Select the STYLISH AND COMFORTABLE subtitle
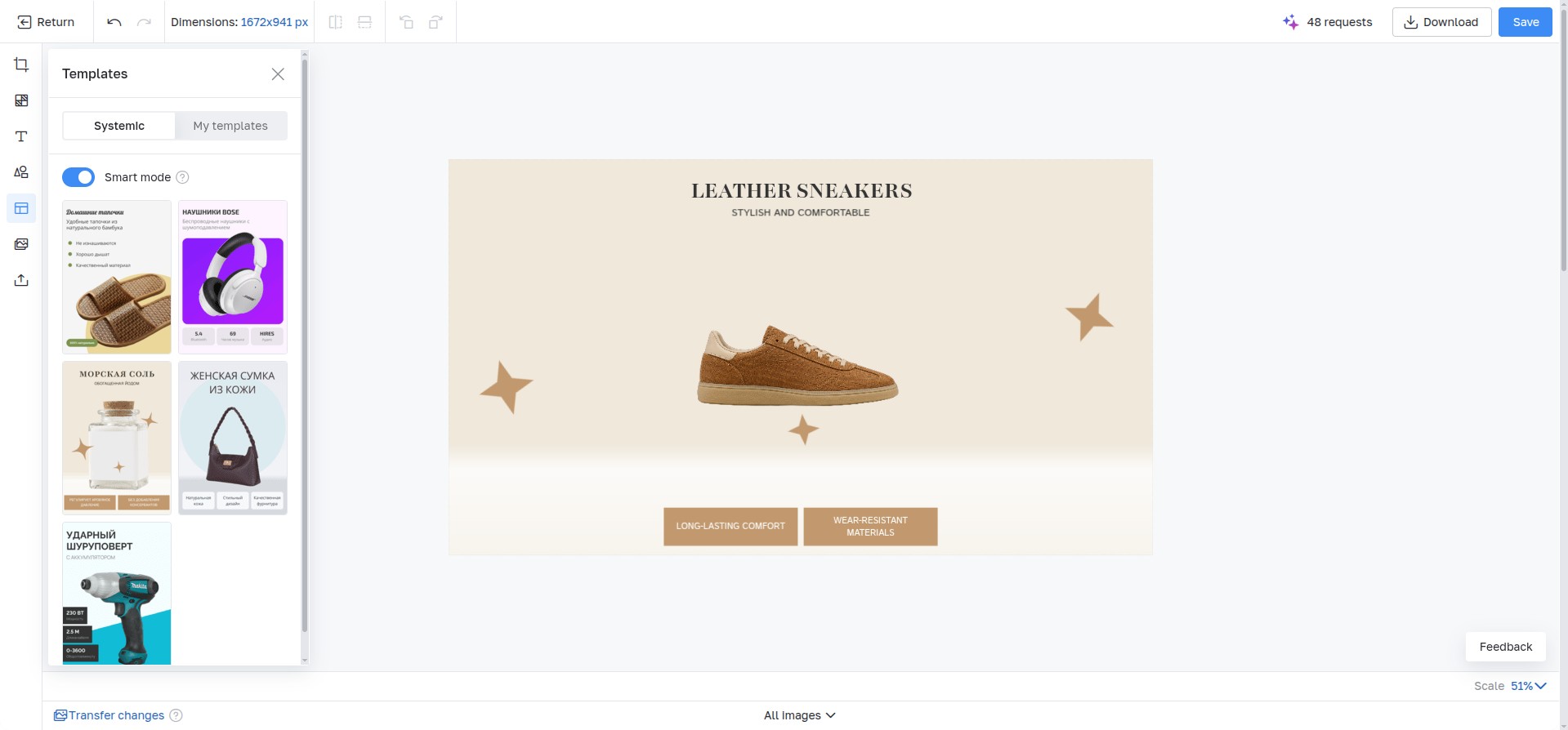Viewport: 1568px width, 730px height. (x=801, y=212)
